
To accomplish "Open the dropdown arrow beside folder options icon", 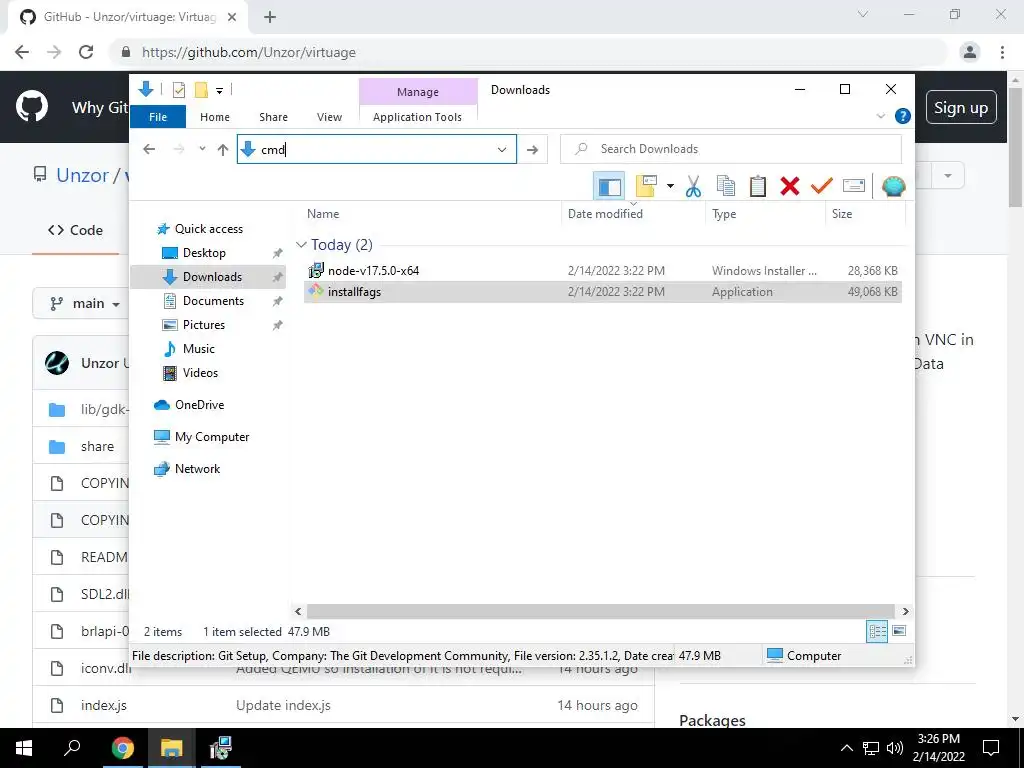I will (670, 187).
